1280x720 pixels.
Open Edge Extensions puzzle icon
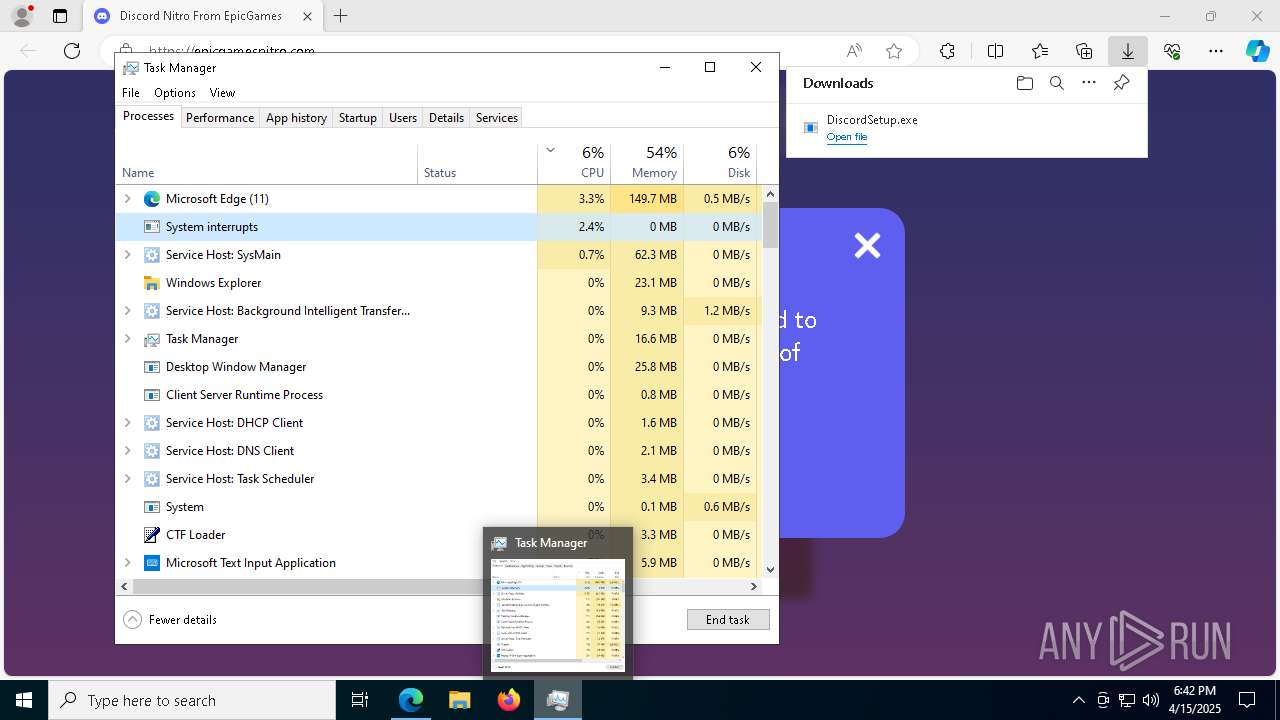coord(947,51)
